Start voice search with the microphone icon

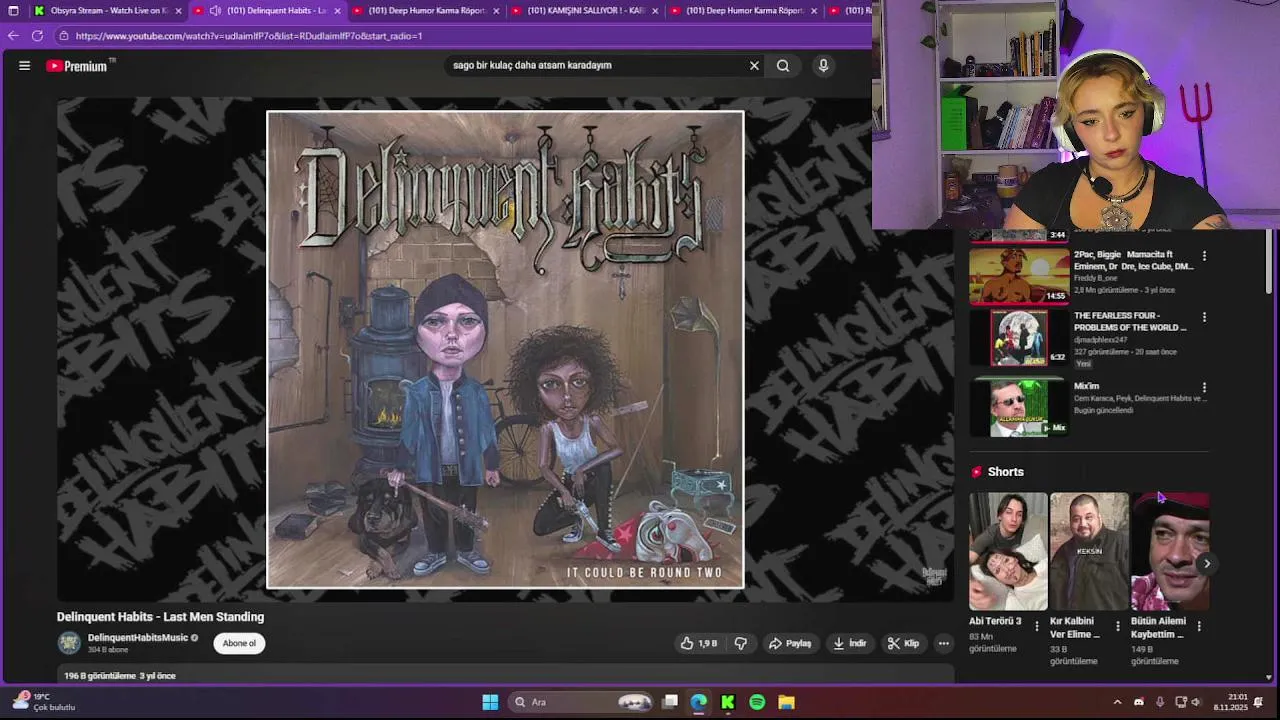tap(823, 66)
